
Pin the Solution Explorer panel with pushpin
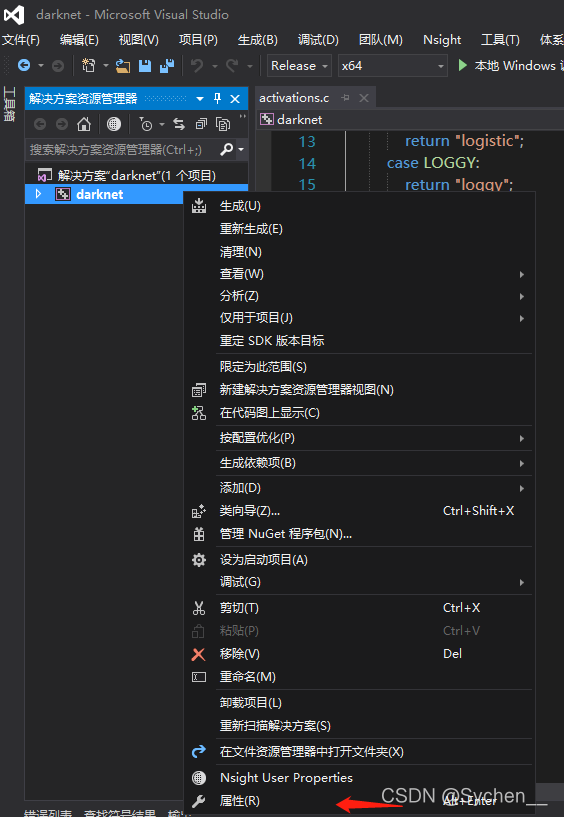point(217,98)
